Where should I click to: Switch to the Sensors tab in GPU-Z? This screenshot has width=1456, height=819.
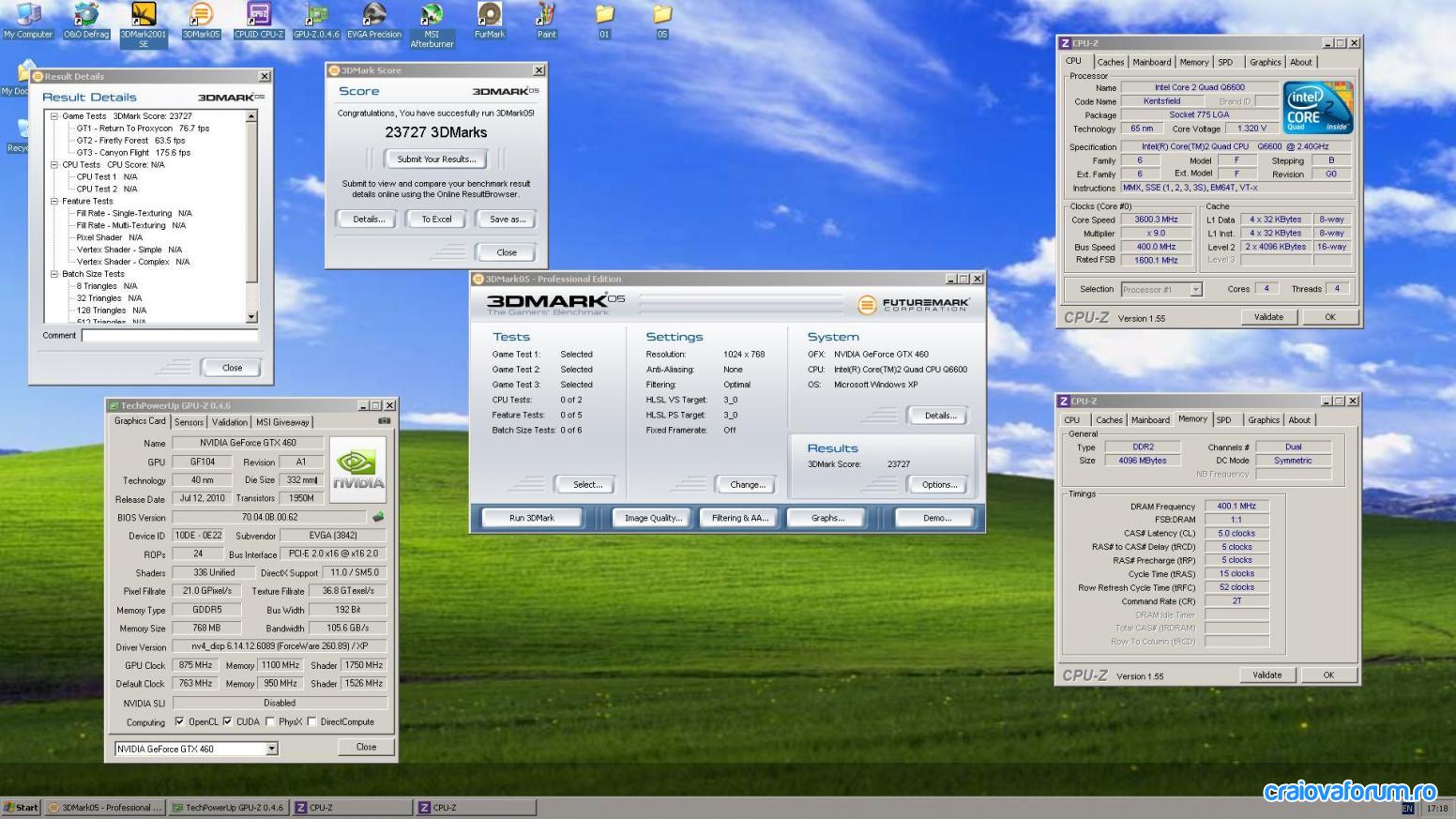click(x=189, y=422)
